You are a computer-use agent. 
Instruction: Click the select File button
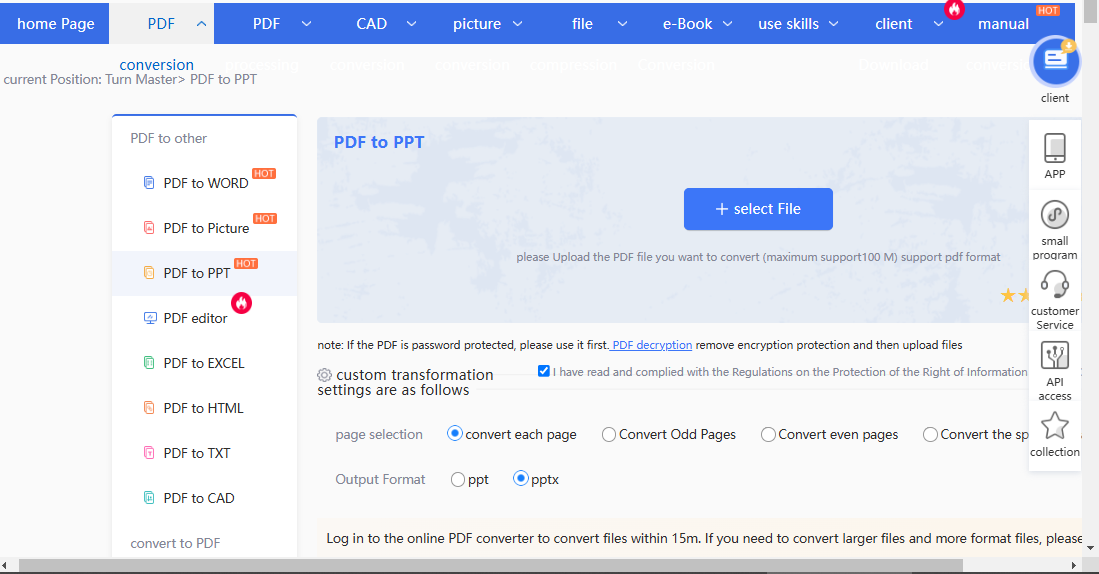click(758, 209)
